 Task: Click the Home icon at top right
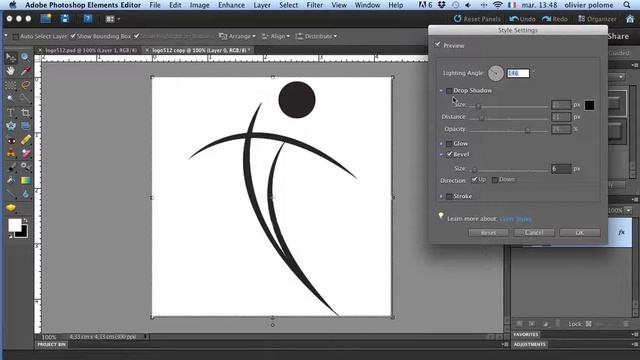[630, 19]
